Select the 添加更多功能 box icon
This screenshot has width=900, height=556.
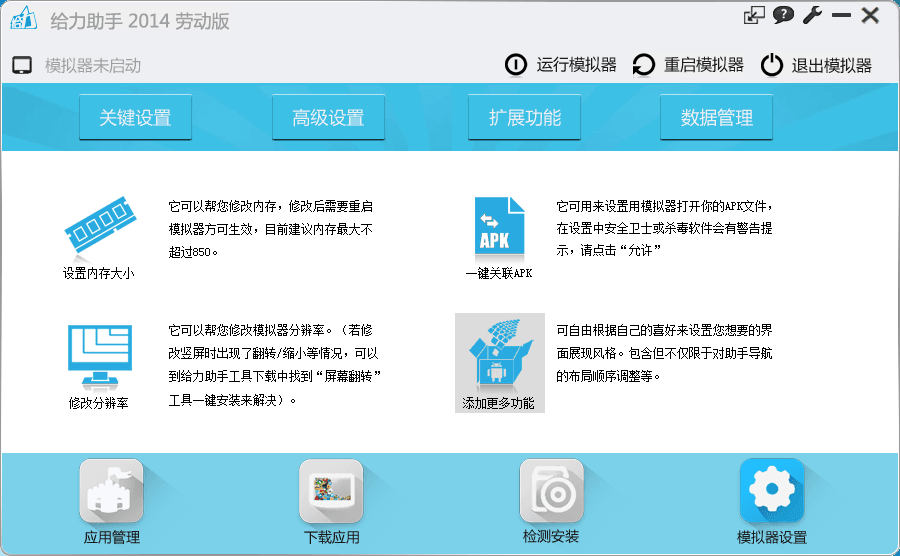[x=499, y=355]
